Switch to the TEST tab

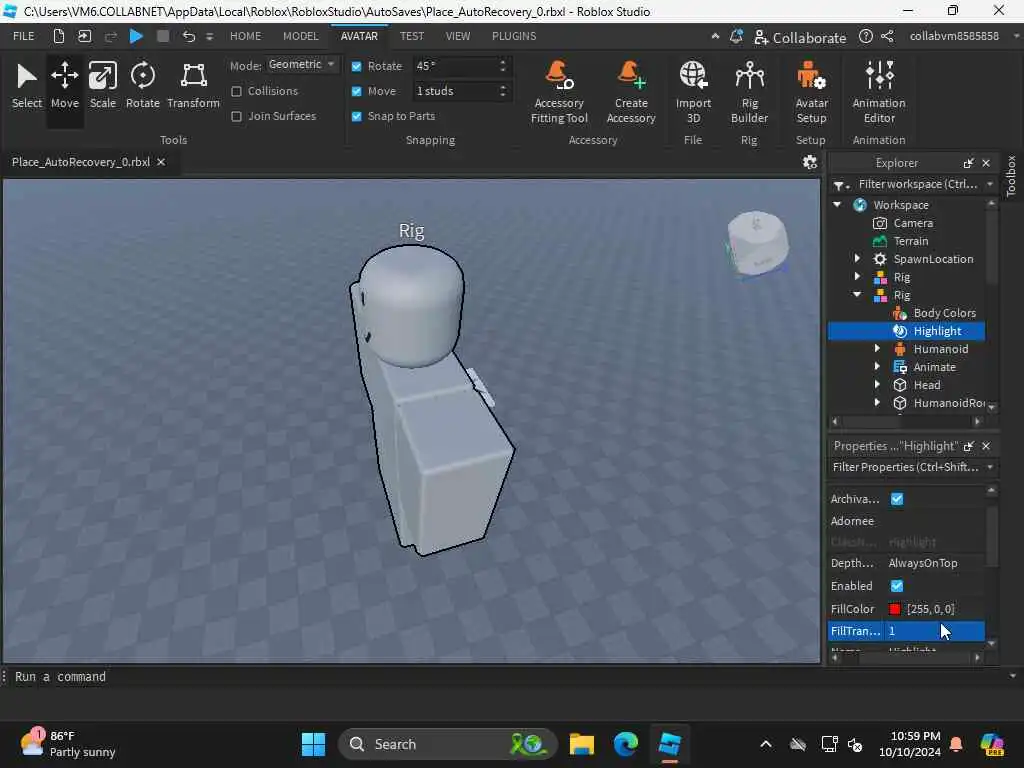tap(411, 36)
